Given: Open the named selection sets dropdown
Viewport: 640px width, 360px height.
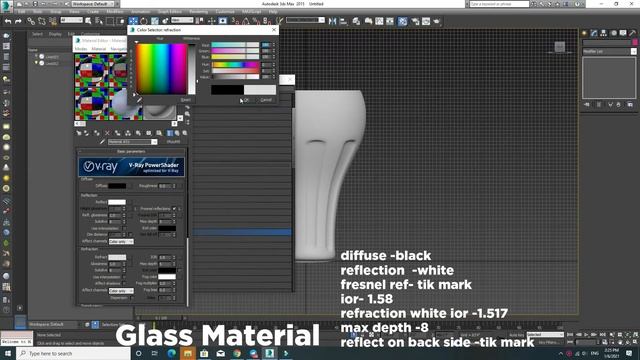Looking at the screenshot, I should [x=305, y=20].
